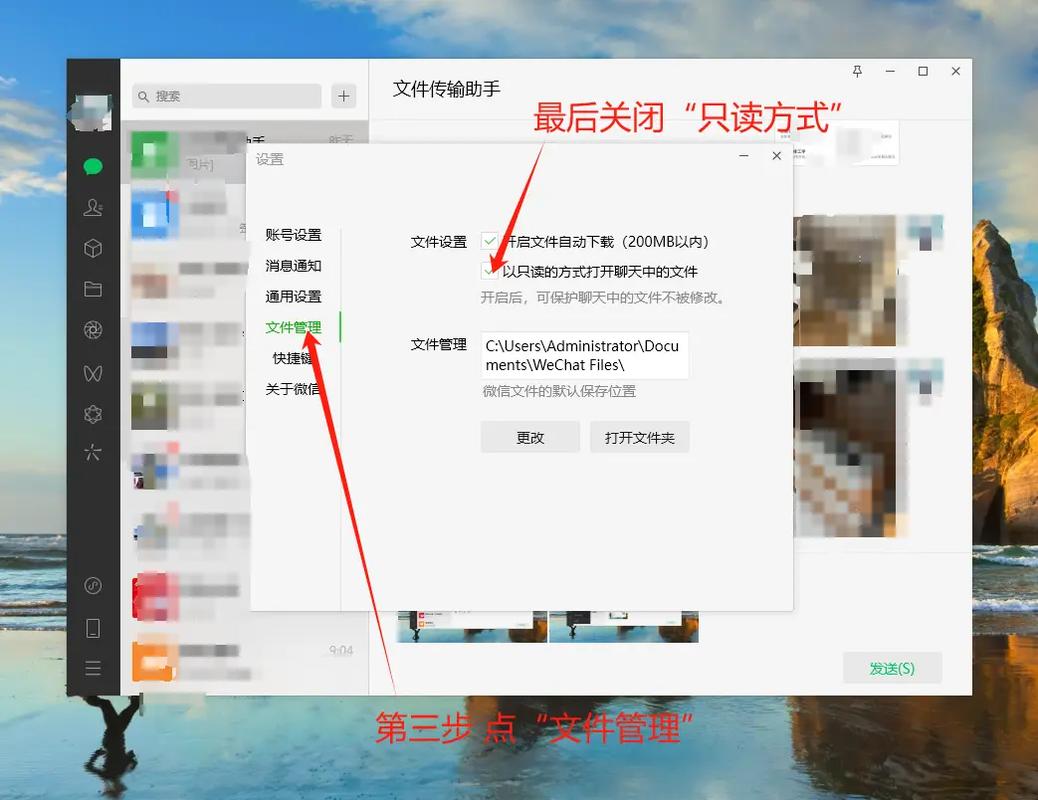Open the sidebar hamburger menu
Viewport: 1038px width, 800px height.
point(92,667)
